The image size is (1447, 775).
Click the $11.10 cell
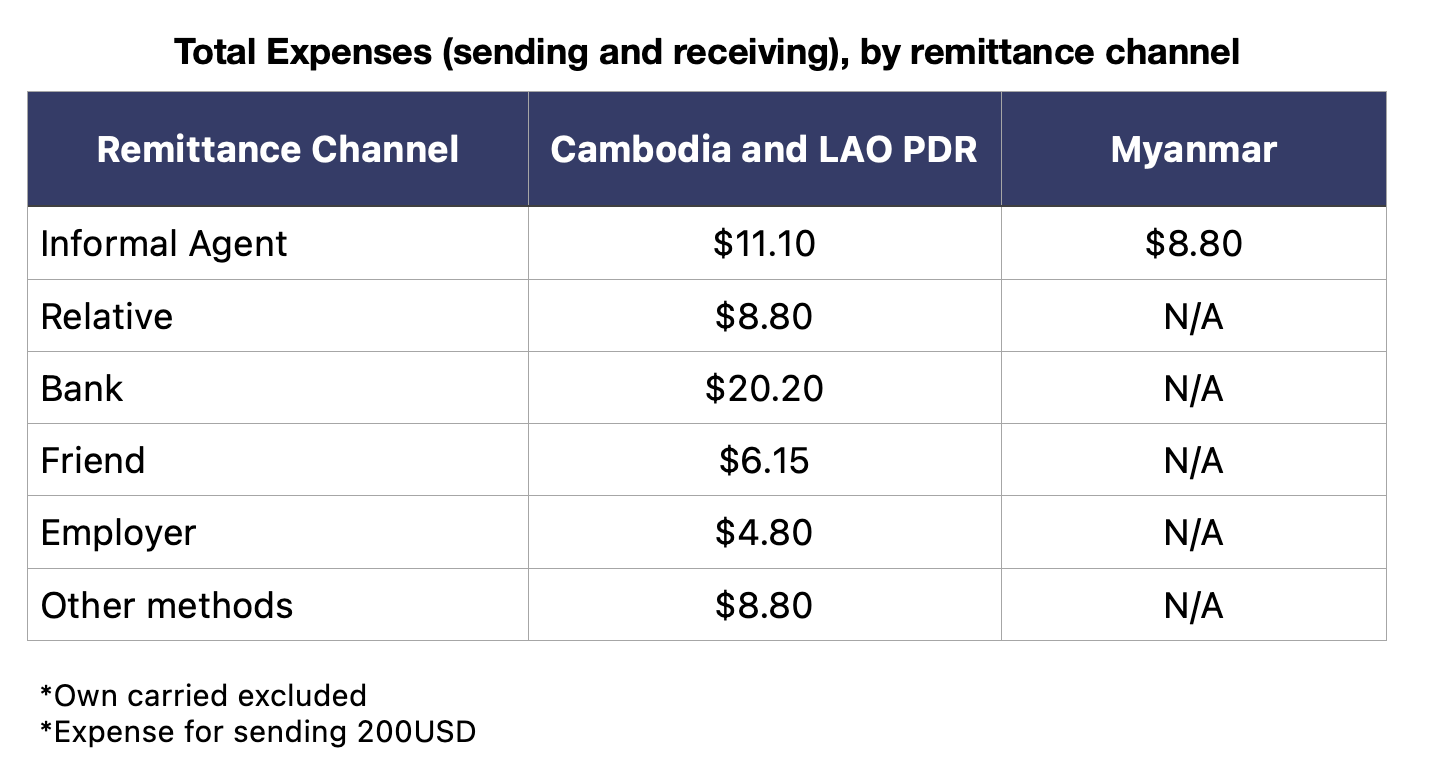(x=764, y=244)
